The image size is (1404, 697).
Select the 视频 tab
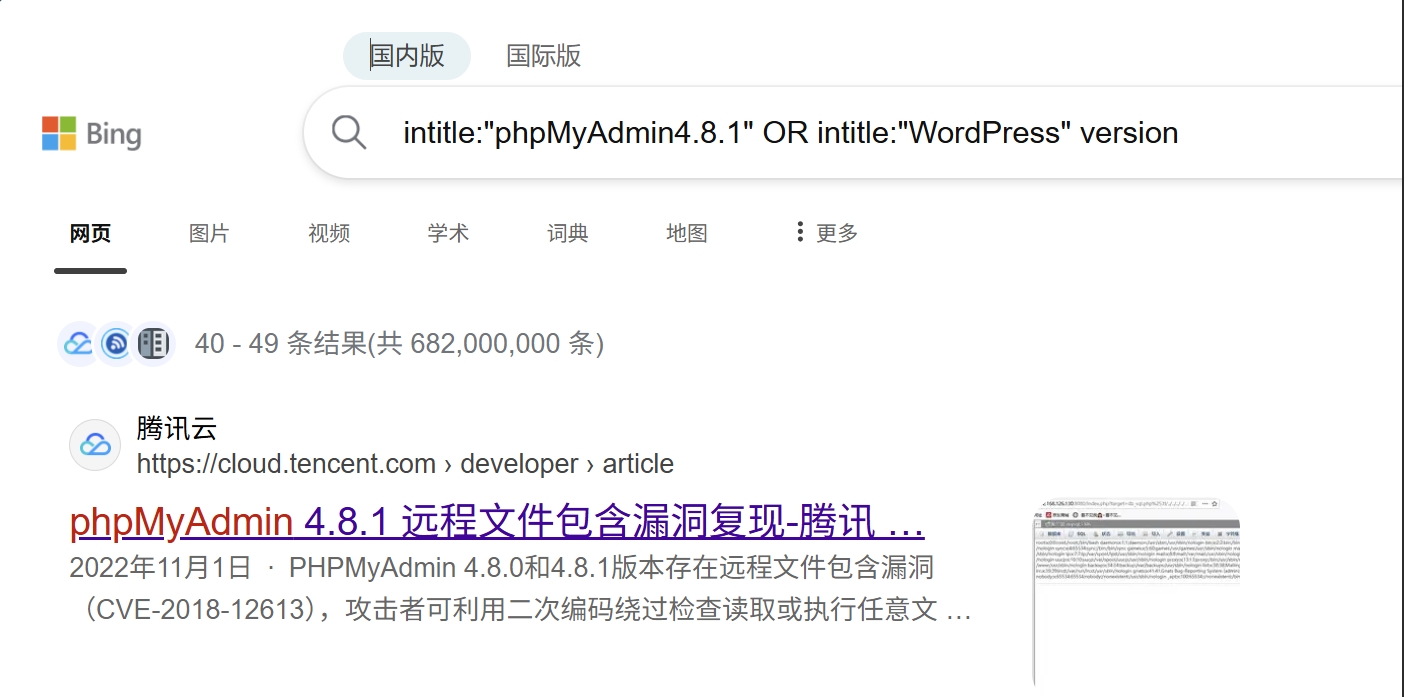tap(329, 233)
